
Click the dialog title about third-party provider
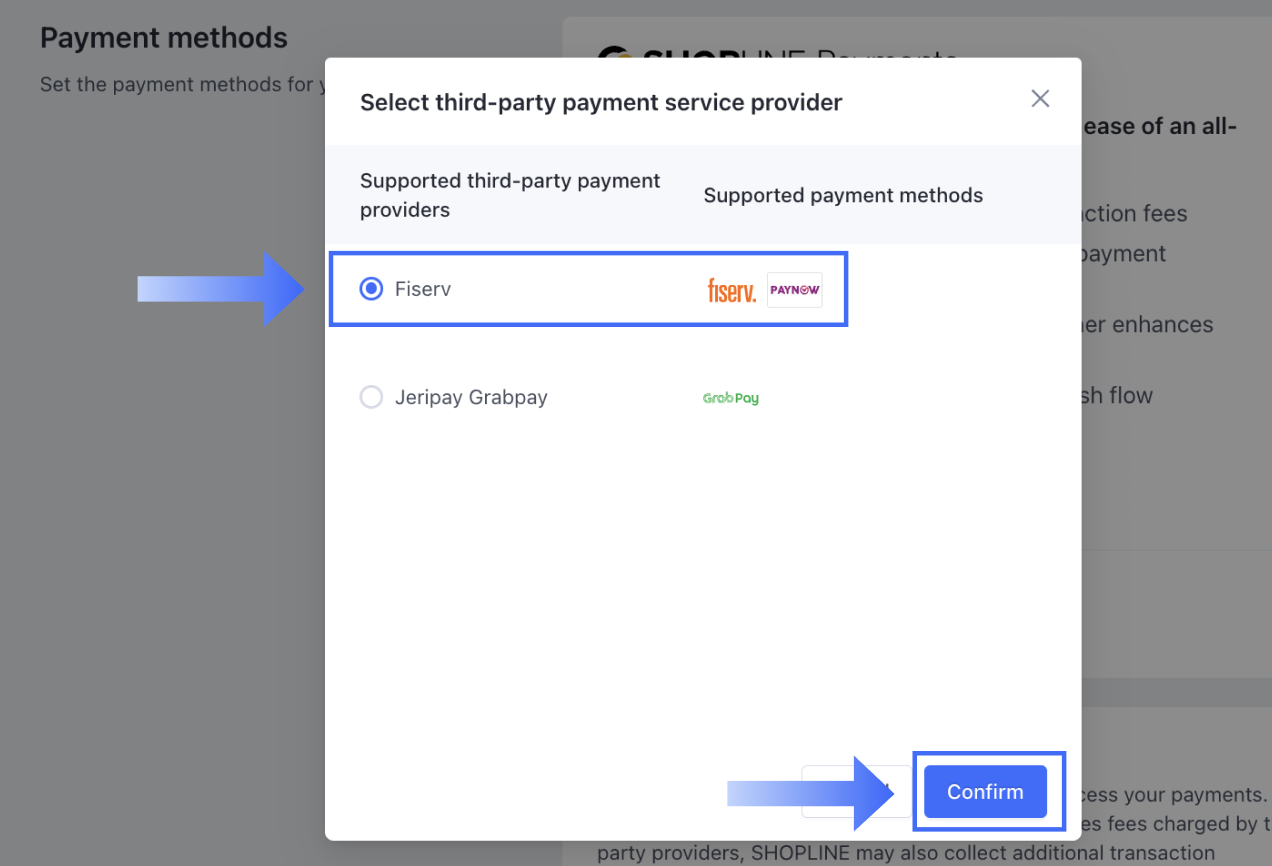click(601, 102)
